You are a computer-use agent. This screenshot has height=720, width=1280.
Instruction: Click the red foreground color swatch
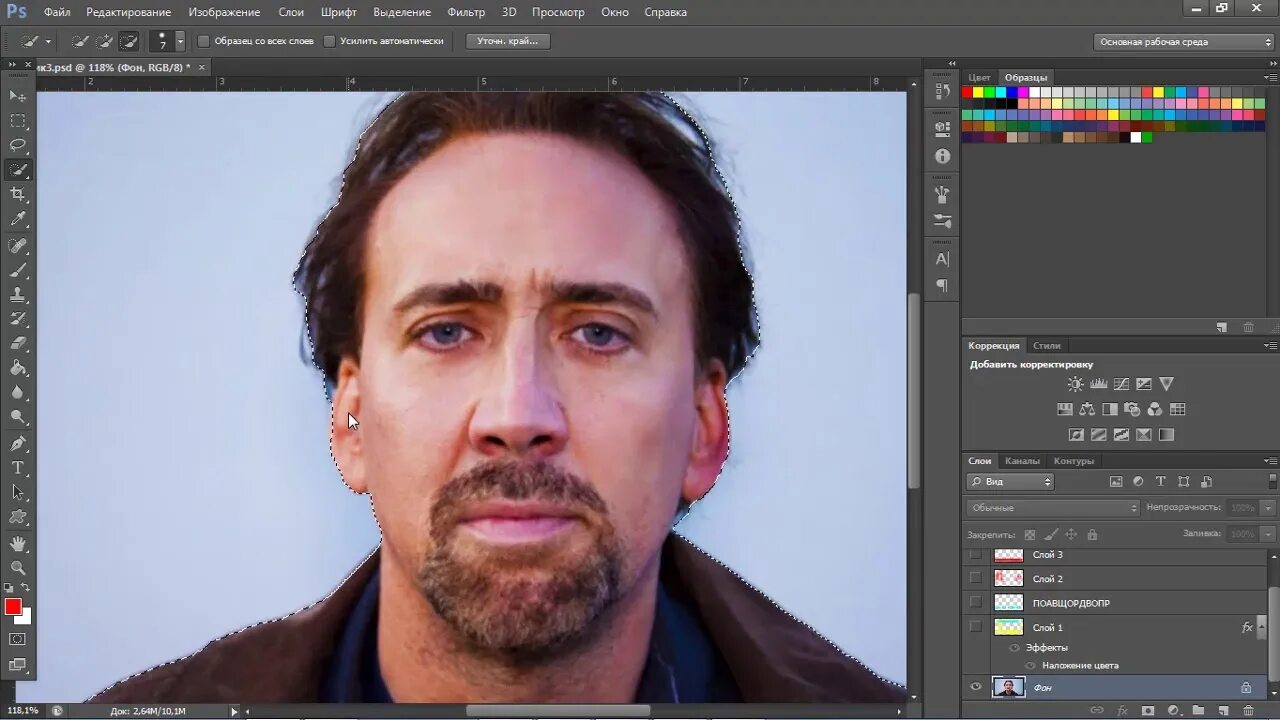(x=13, y=607)
